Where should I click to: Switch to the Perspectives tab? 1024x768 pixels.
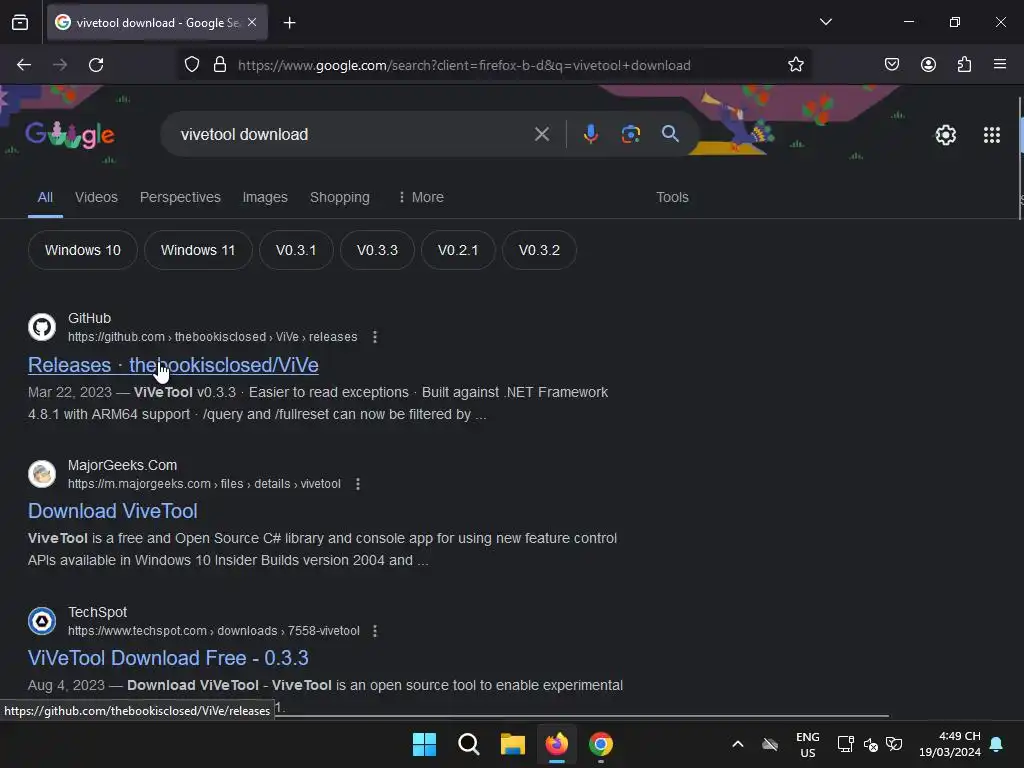(x=180, y=197)
